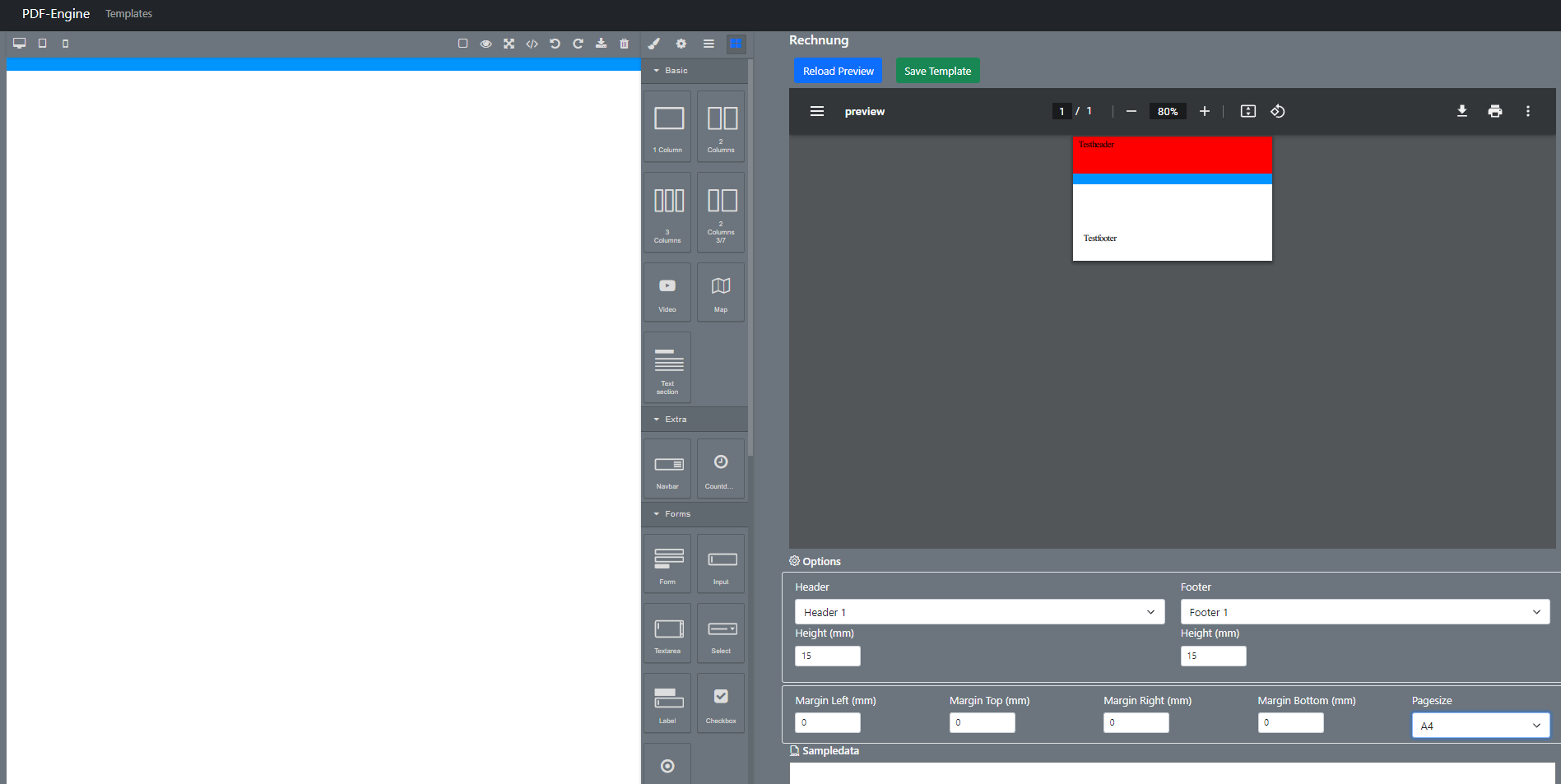This screenshot has width=1561, height=784.
Task: Rotate the PDF preview page
Action: coord(1278,111)
